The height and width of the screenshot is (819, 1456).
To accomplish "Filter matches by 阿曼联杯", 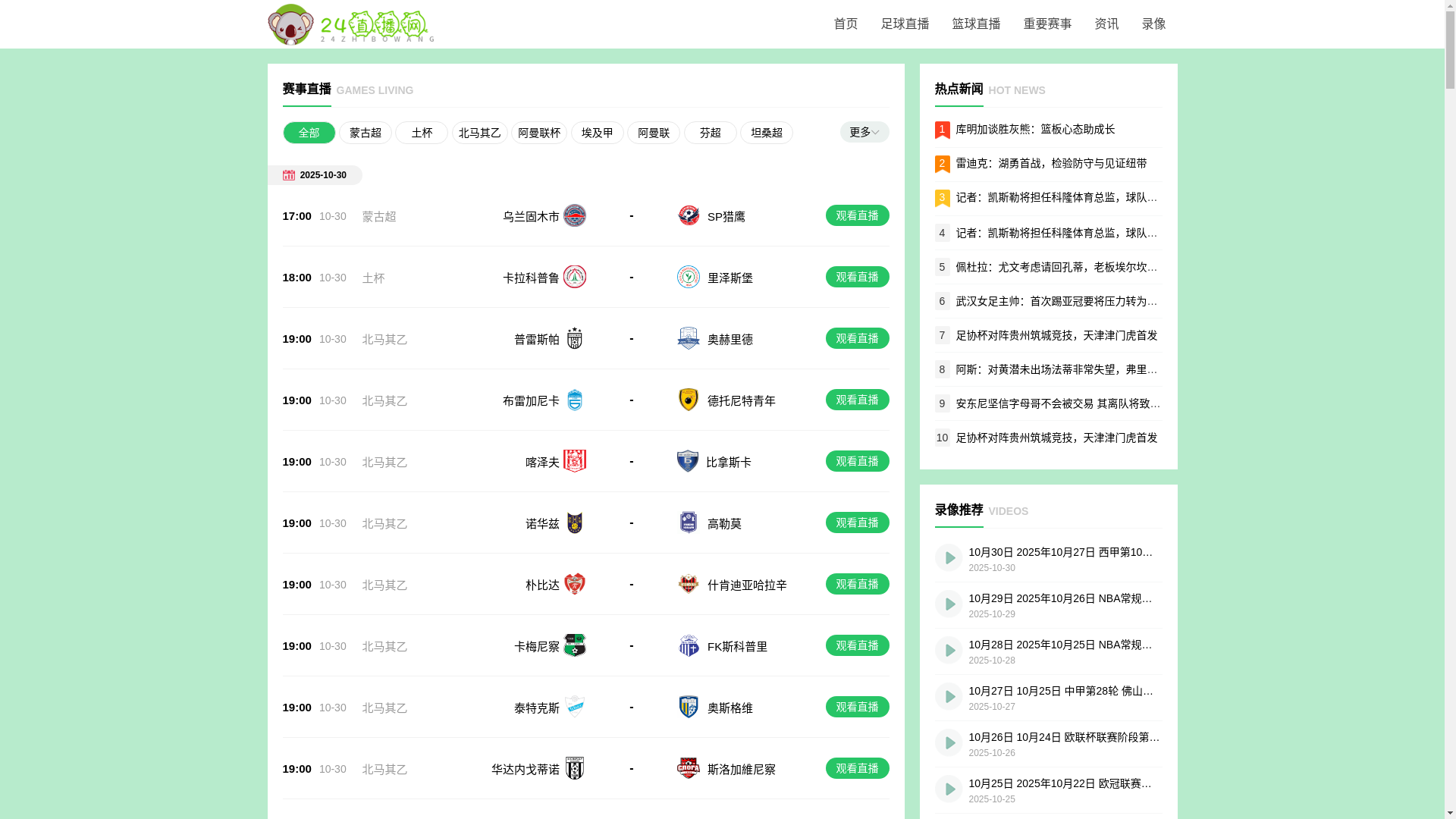I will pos(539,133).
